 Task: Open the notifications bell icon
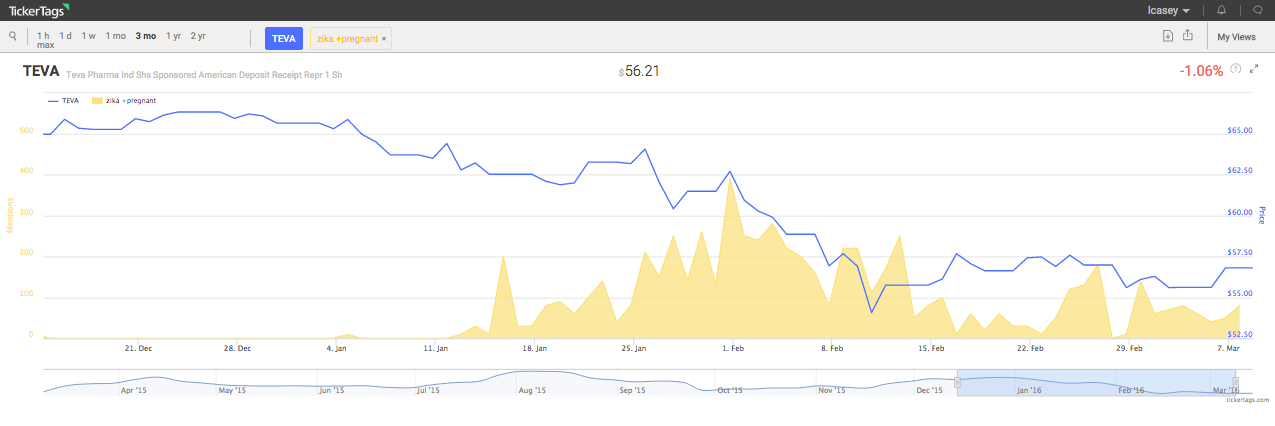[x=1221, y=10]
